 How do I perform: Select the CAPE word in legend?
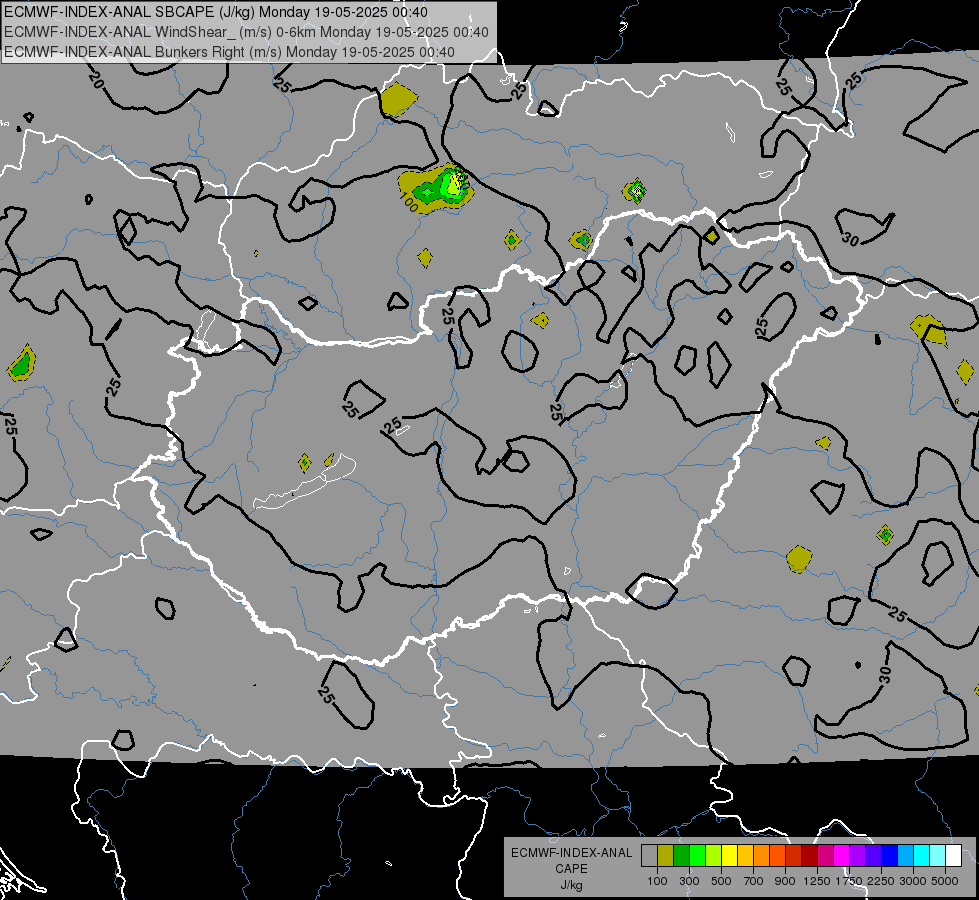tap(571, 869)
